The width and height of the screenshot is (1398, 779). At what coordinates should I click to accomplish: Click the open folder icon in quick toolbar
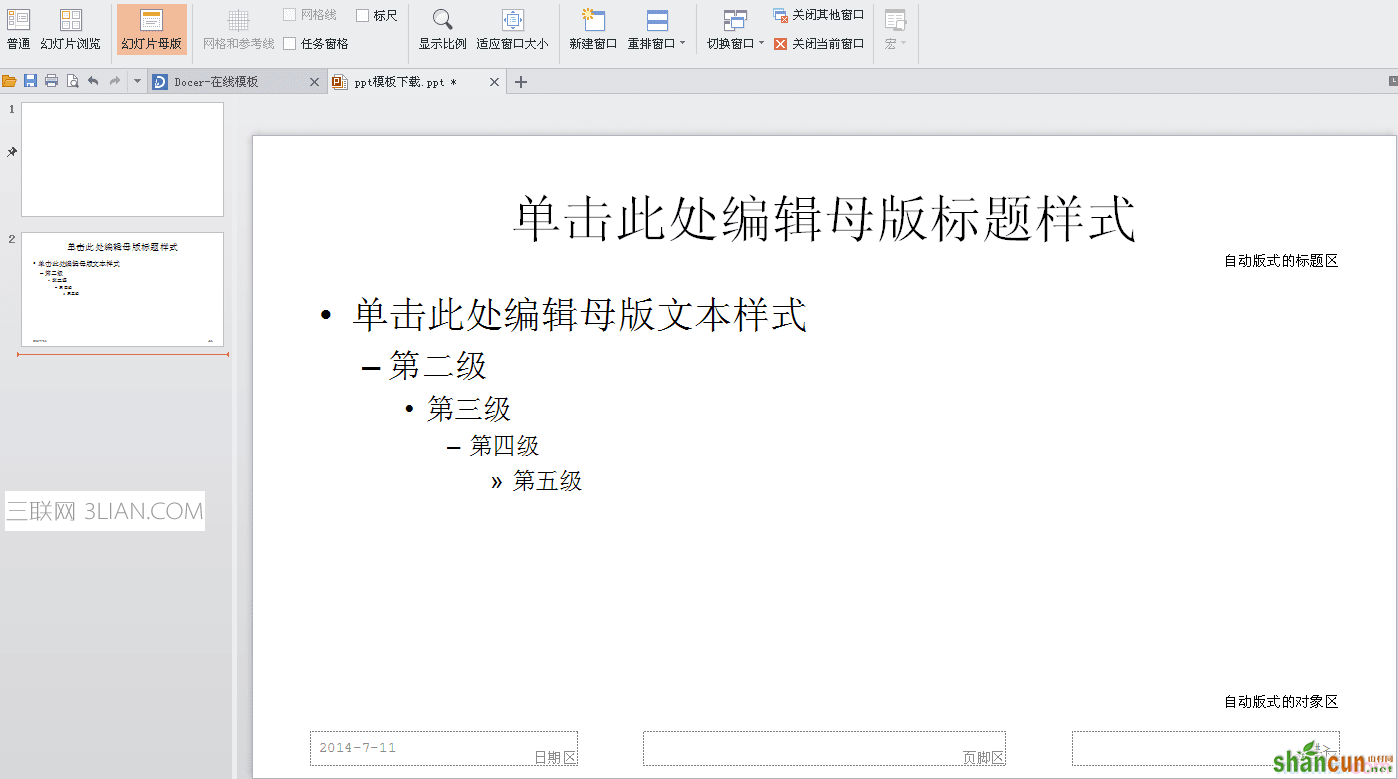coord(9,81)
